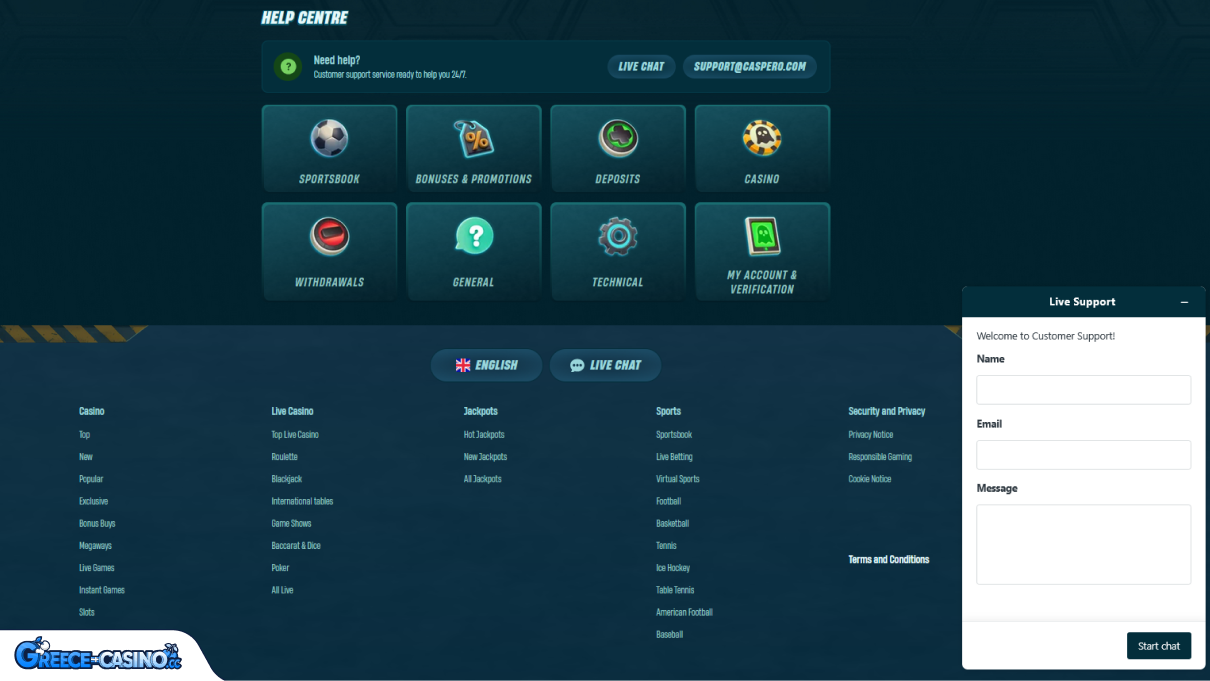Viewport: 1210px width, 681px height.
Task: Open the Top casino footer link
Action: coord(84,435)
